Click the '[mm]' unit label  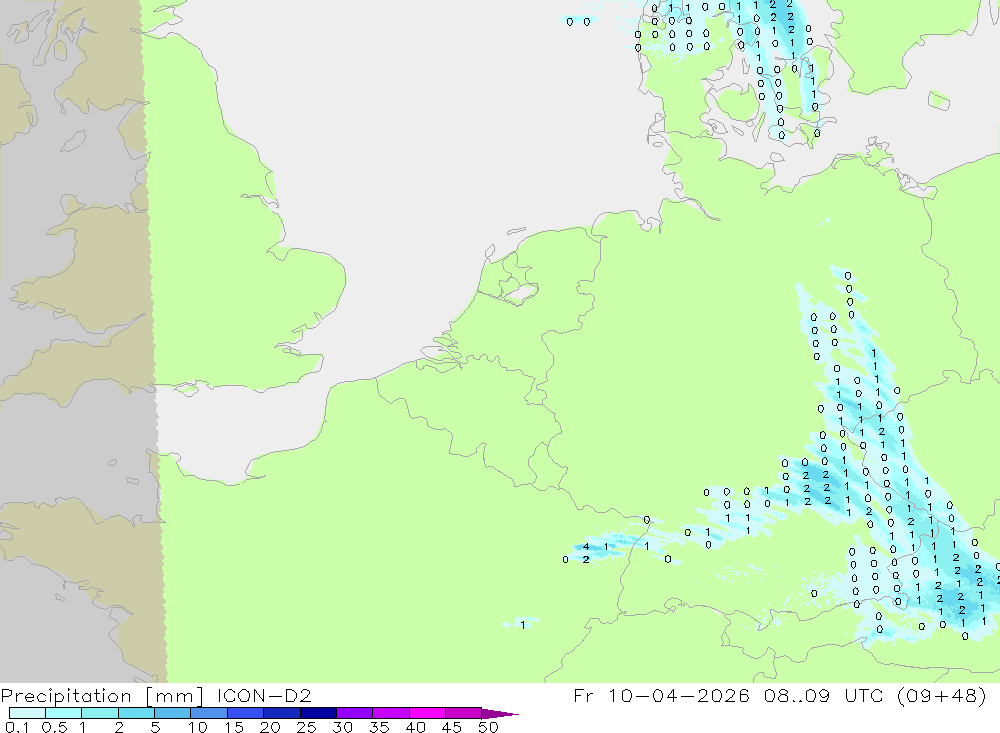pos(175,696)
